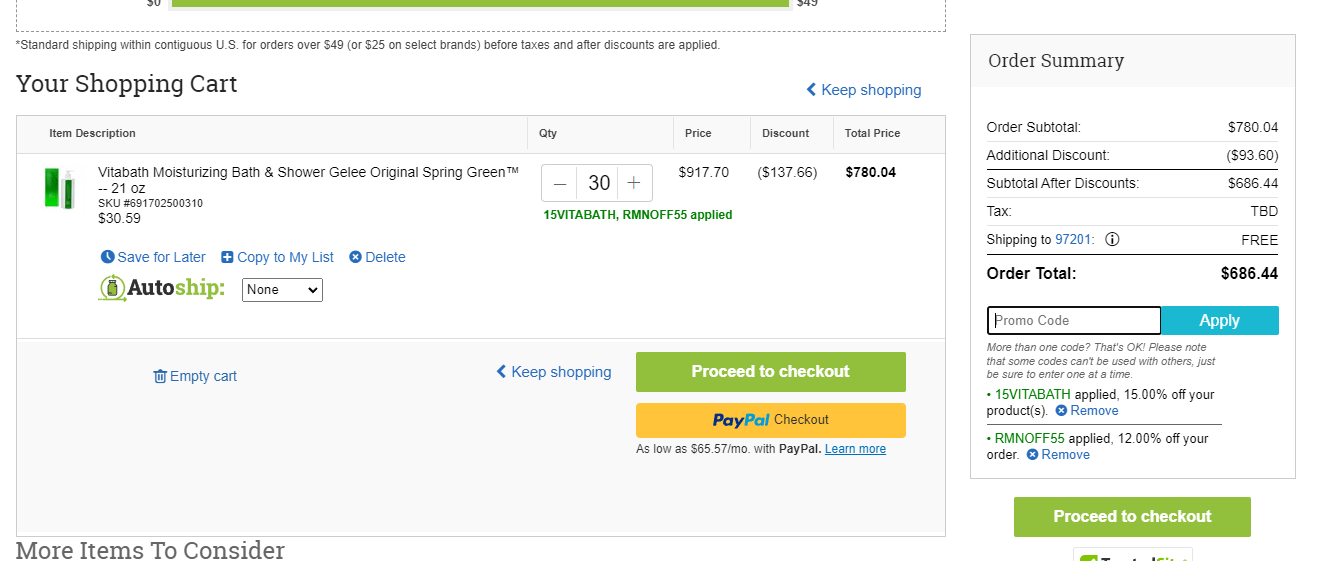This screenshot has width=1335, height=561.
Task: Click the Autoship logo icon
Action: click(x=113, y=288)
